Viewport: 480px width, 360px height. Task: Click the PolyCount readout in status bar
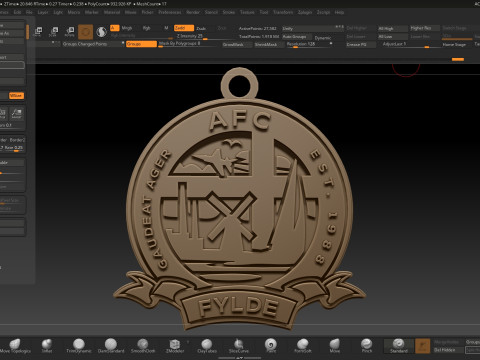pos(110,4)
